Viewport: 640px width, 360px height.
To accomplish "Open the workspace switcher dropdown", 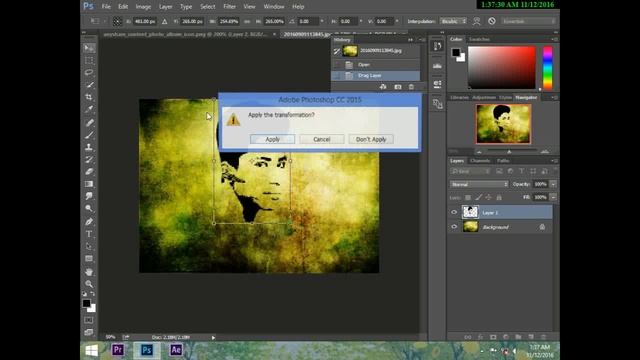I will pos(529,21).
